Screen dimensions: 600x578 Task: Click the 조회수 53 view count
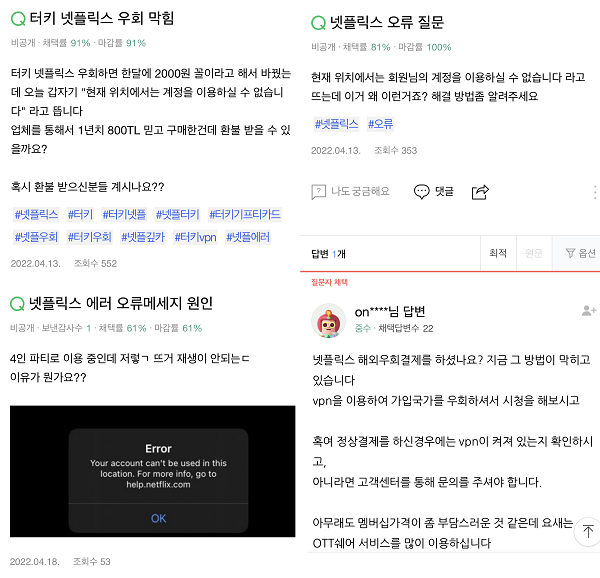coord(92,562)
